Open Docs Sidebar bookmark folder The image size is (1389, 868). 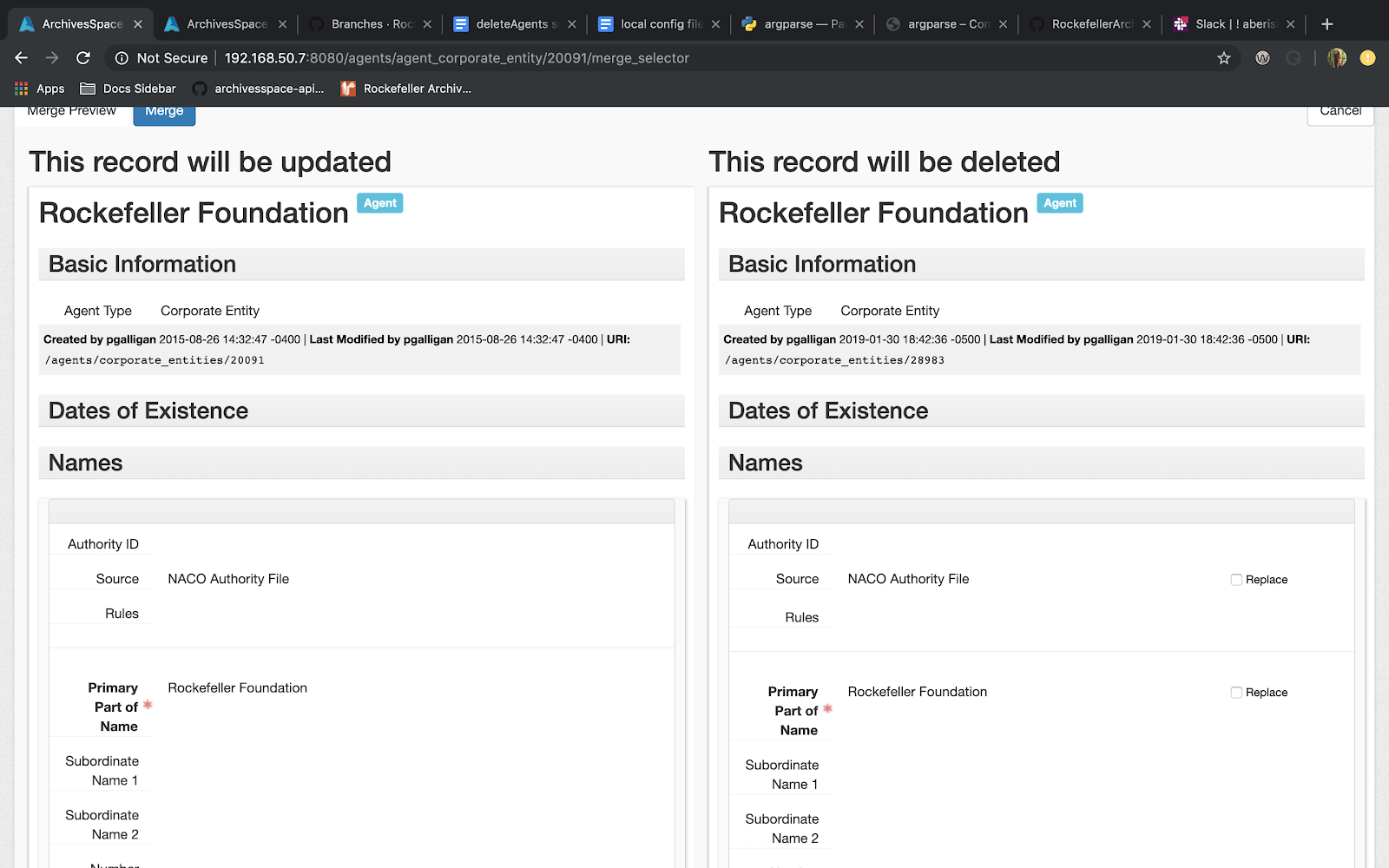(x=128, y=89)
